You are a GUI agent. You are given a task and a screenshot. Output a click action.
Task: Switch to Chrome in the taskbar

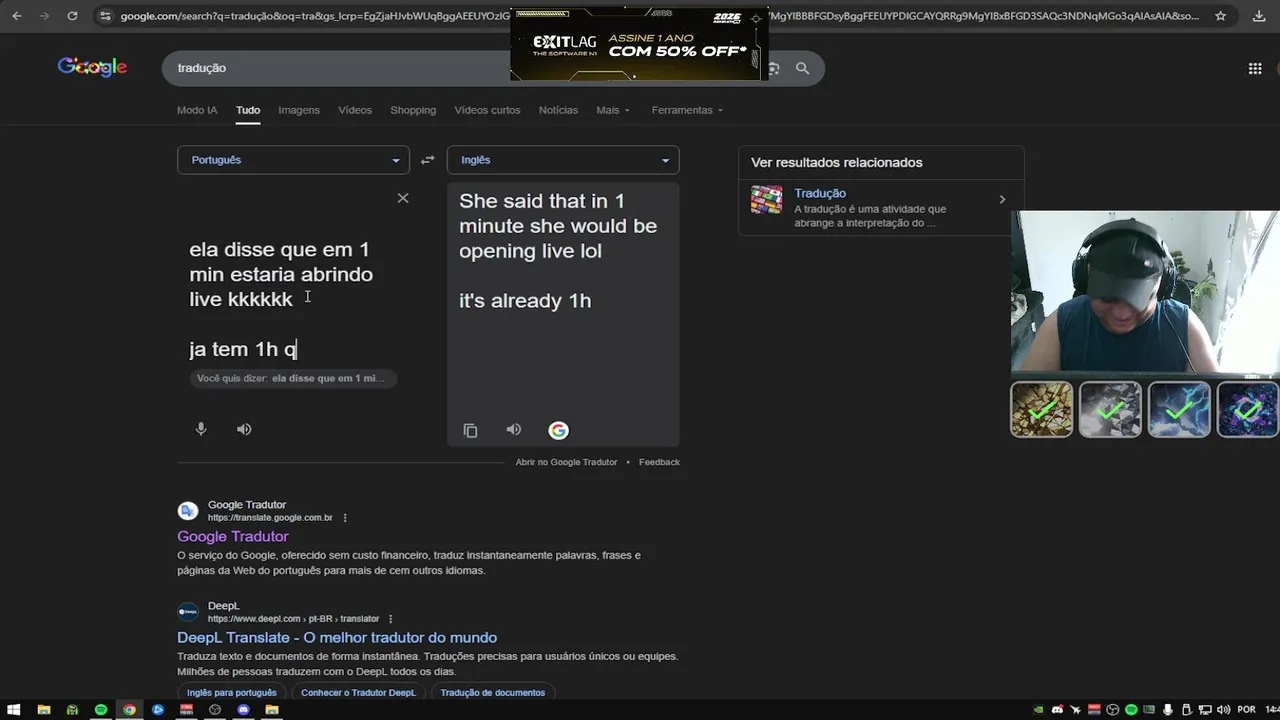click(x=129, y=710)
